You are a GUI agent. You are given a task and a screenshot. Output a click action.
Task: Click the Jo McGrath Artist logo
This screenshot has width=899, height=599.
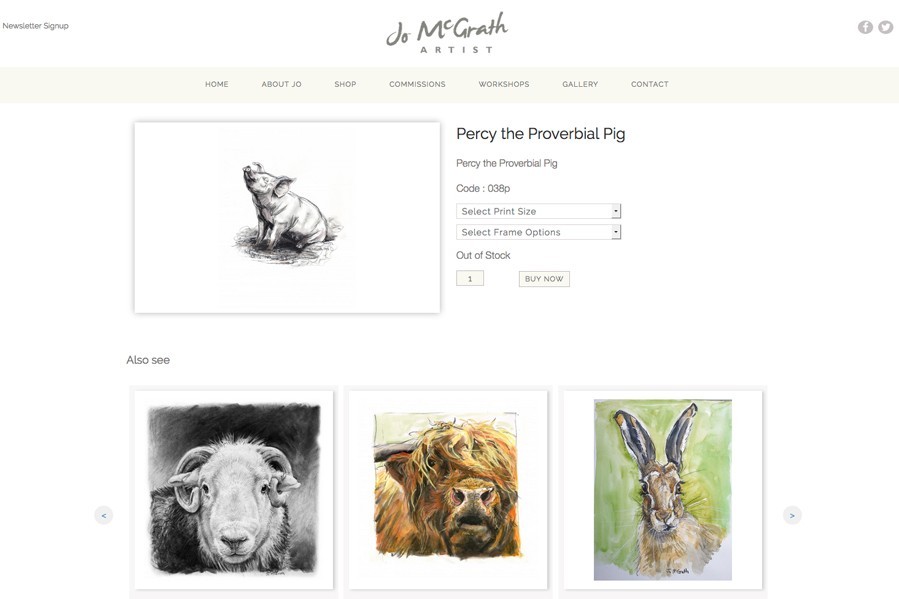(447, 33)
